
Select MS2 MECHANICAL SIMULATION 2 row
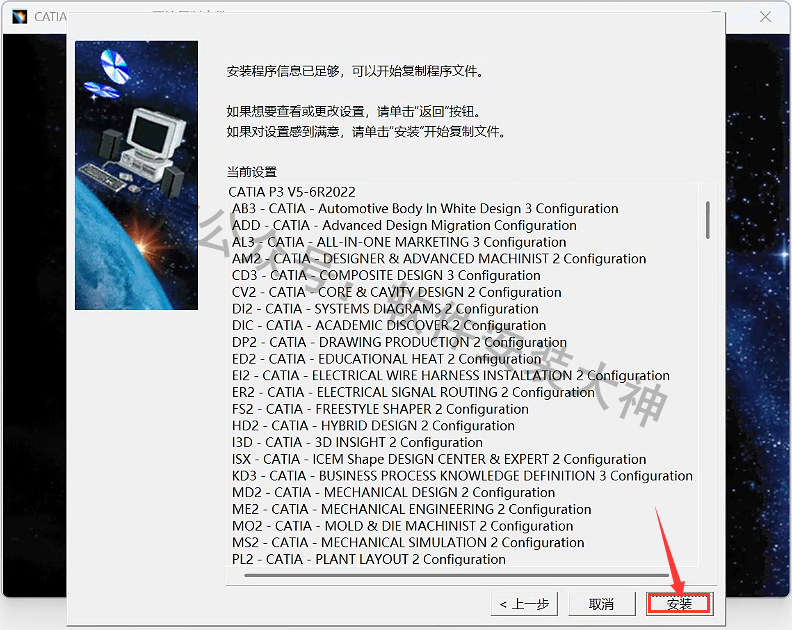[408, 542]
